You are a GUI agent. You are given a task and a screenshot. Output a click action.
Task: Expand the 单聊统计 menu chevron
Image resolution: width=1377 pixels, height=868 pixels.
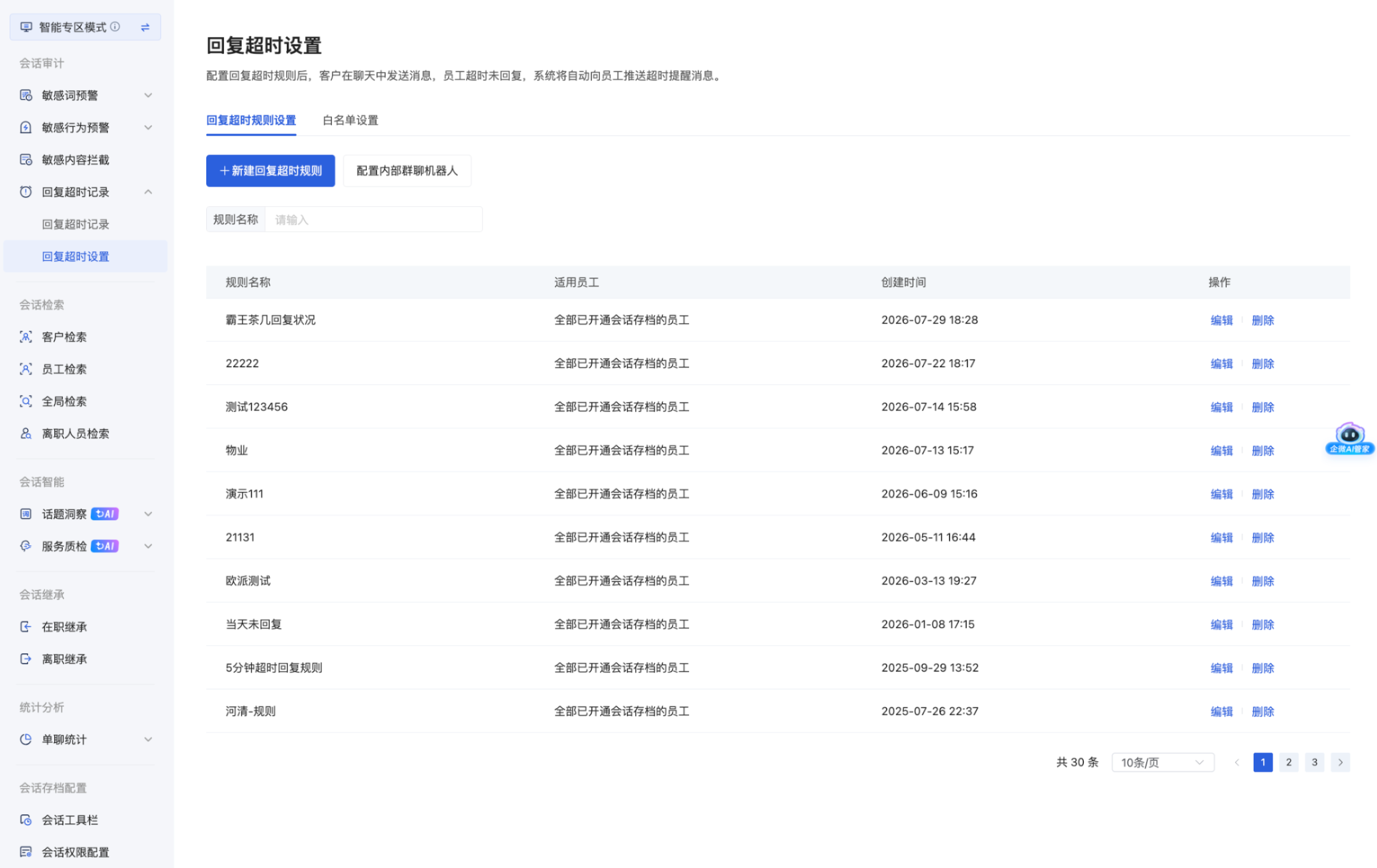coord(148,739)
